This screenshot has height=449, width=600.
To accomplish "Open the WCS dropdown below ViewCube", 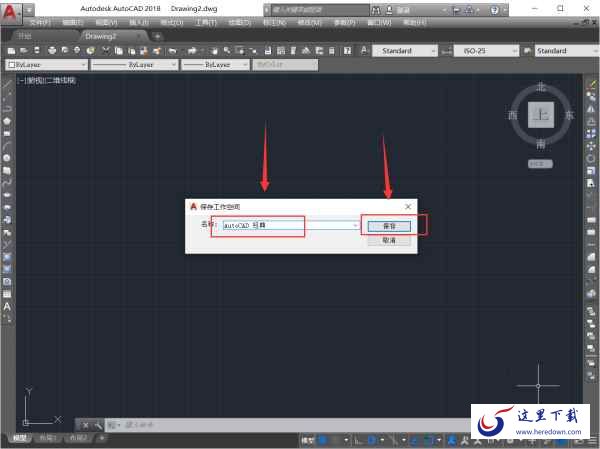I will (x=540, y=164).
